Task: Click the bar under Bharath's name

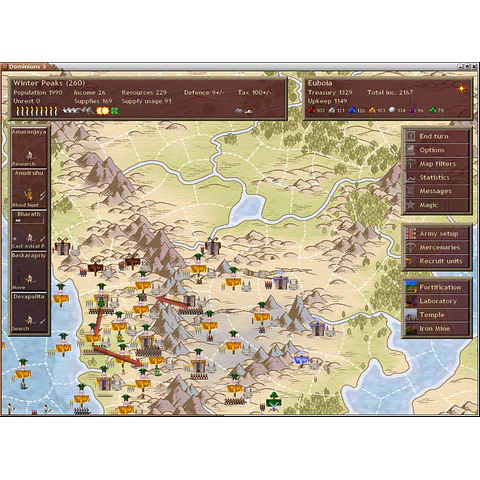Action: [29, 221]
